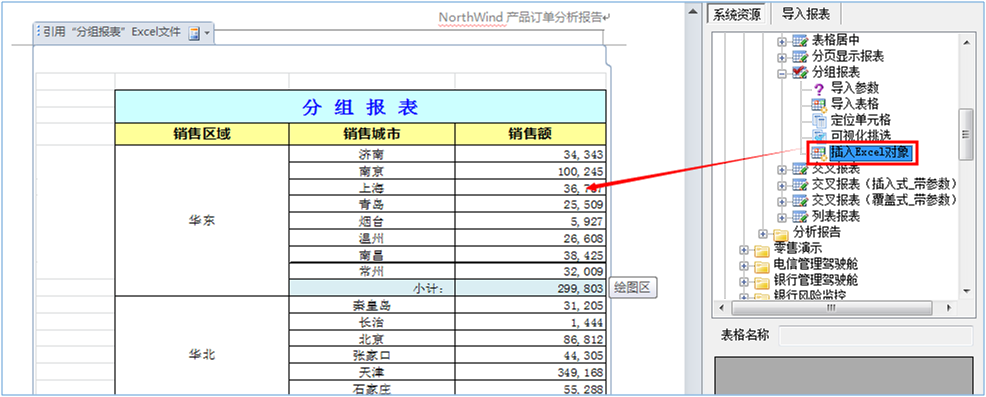
Task: Expand the 电信管理驾驶舱 folder node
Action: 745,265
